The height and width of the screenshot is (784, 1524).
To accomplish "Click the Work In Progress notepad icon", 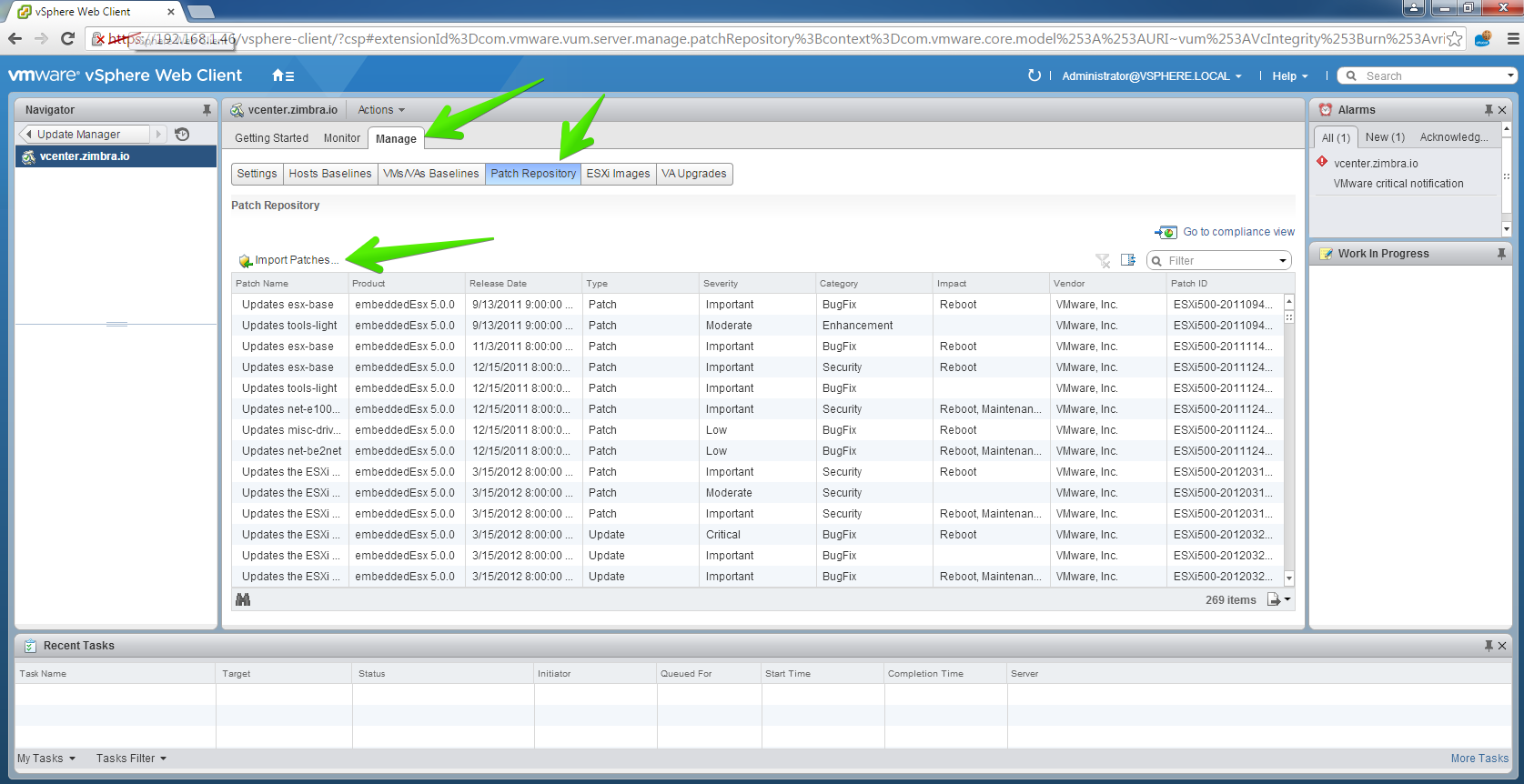I will [1327, 254].
